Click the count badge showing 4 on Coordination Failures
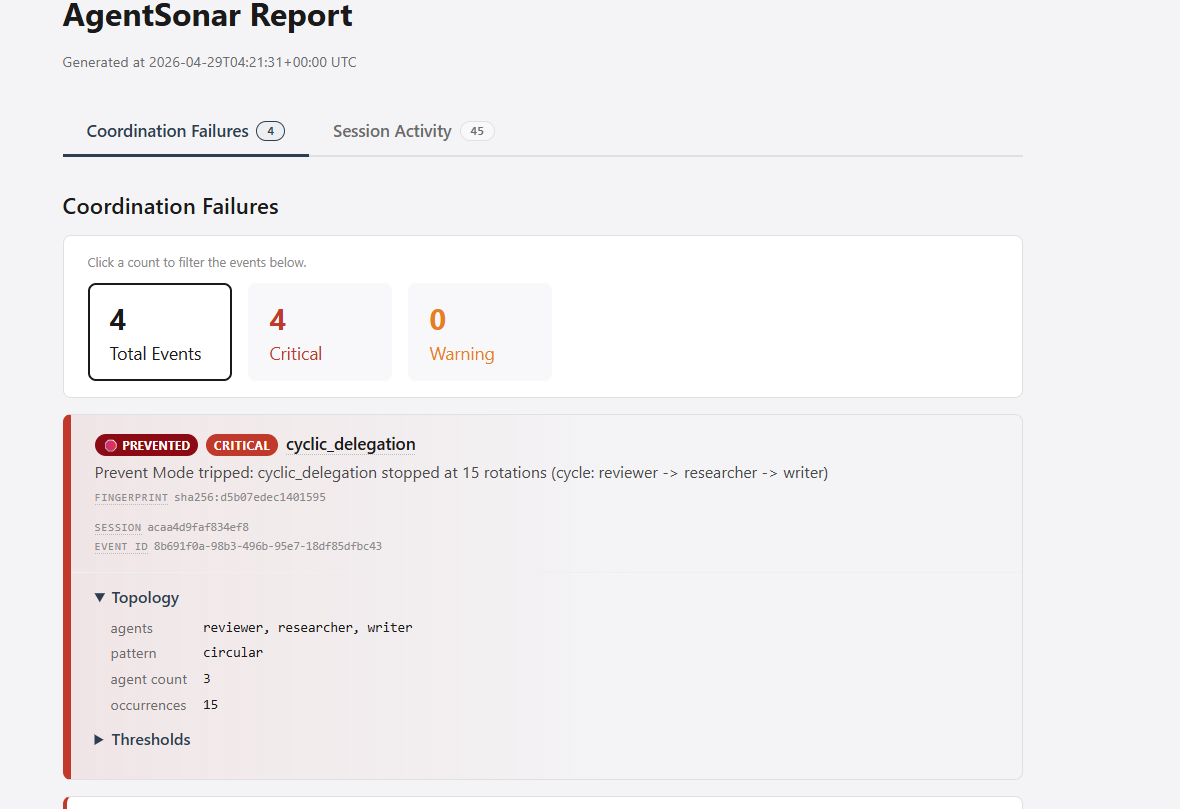1180x809 pixels. coord(270,130)
